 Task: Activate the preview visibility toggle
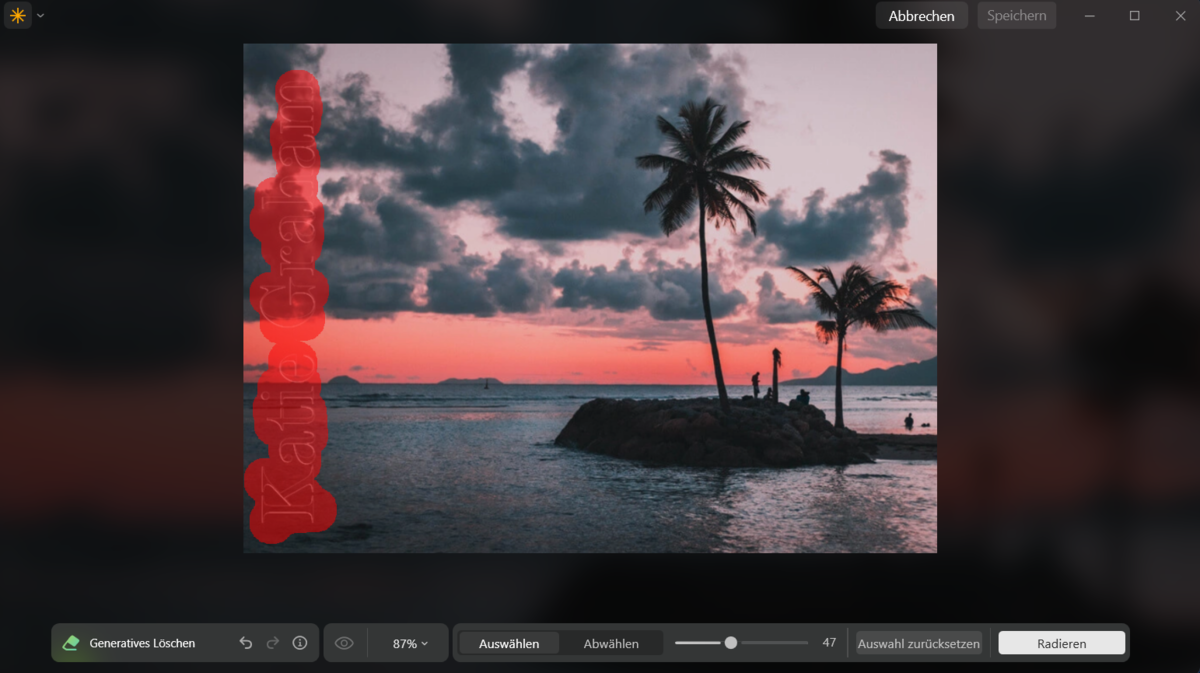[345, 643]
